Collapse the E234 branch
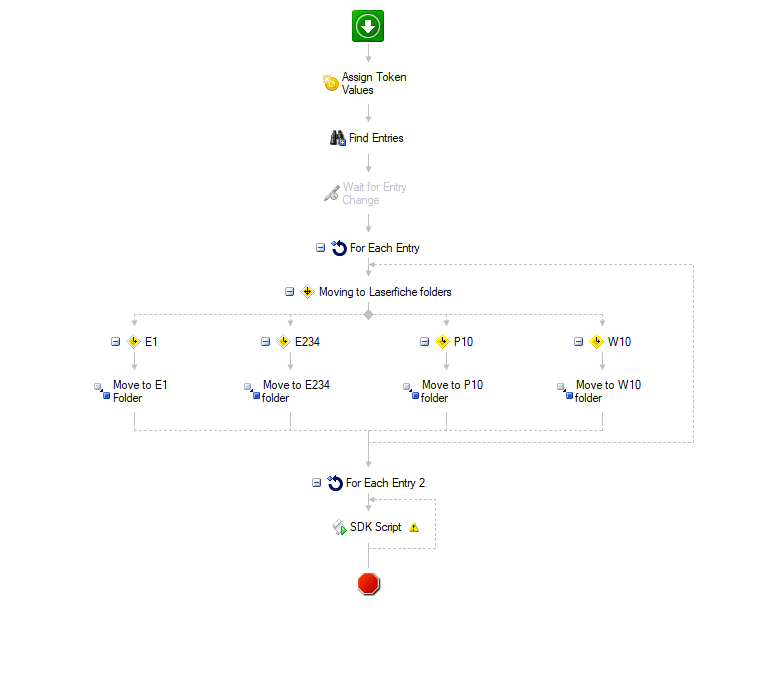 pyautogui.click(x=266, y=341)
